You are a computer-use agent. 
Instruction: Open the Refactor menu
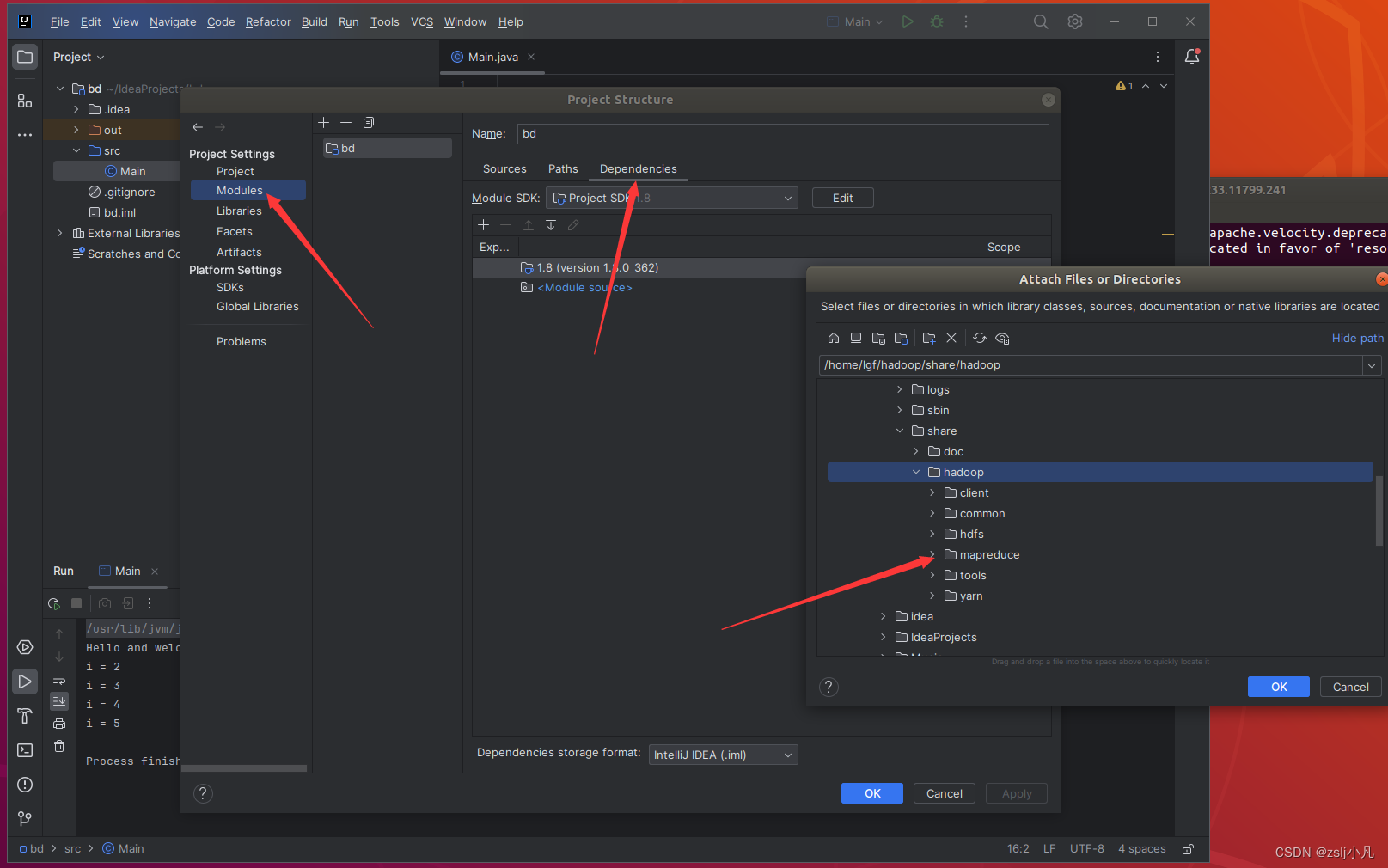coord(268,22)
